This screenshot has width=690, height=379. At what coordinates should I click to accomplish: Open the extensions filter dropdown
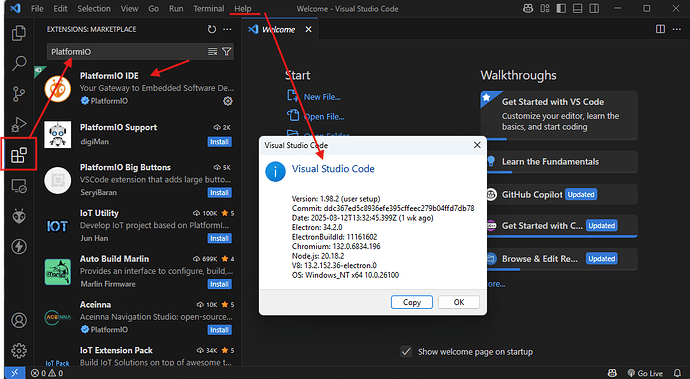point(227,52)
